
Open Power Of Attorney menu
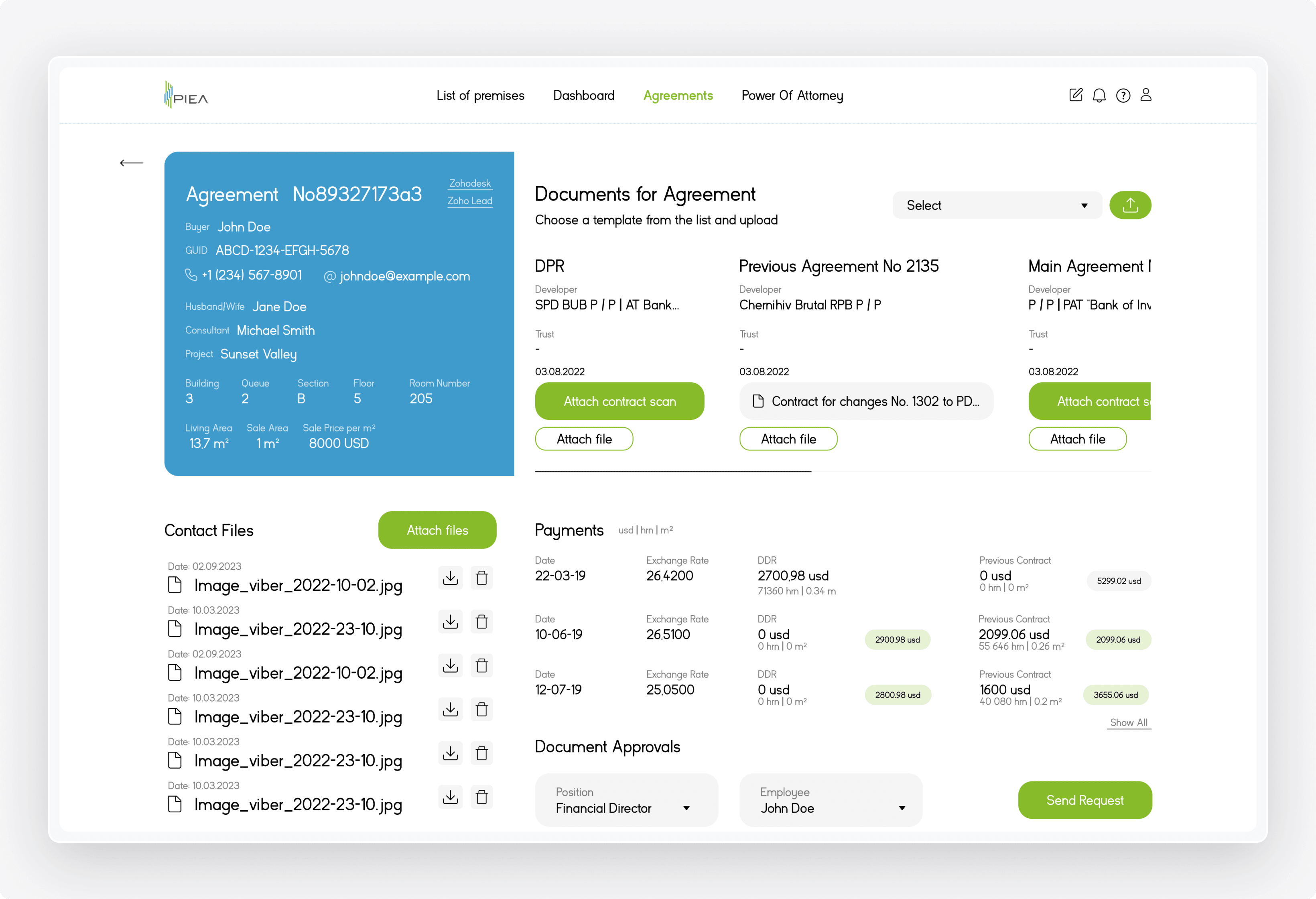[x=792, y=95]
